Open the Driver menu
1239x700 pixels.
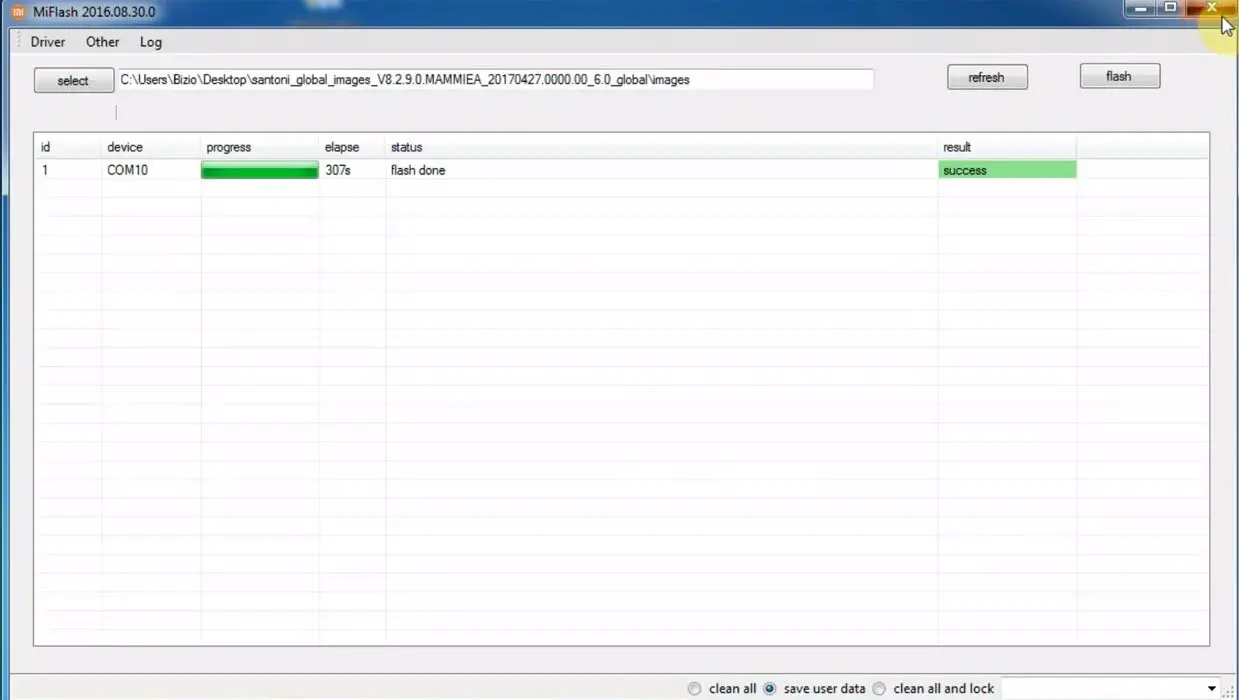point(48,42)
